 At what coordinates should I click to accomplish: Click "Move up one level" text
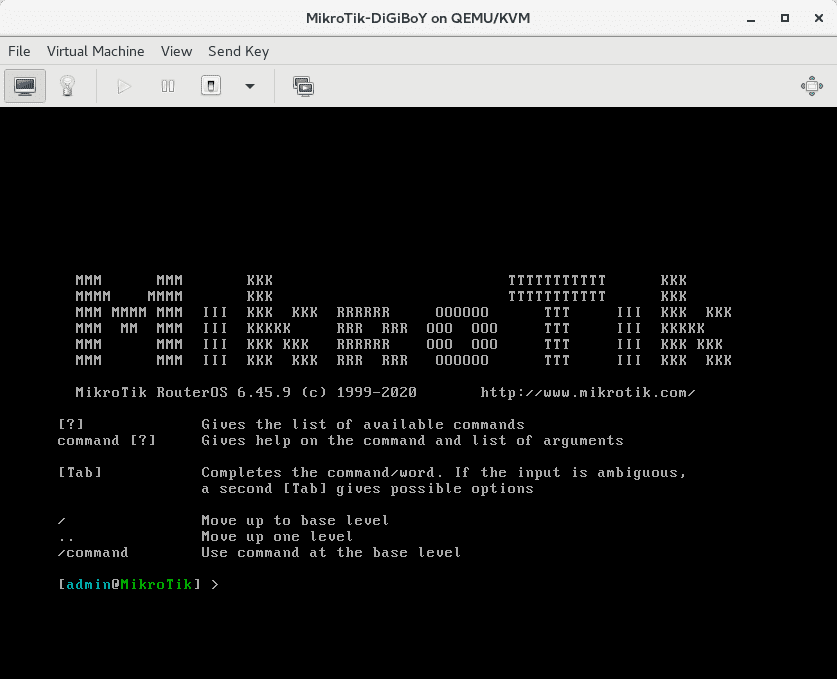click(277, 536)
